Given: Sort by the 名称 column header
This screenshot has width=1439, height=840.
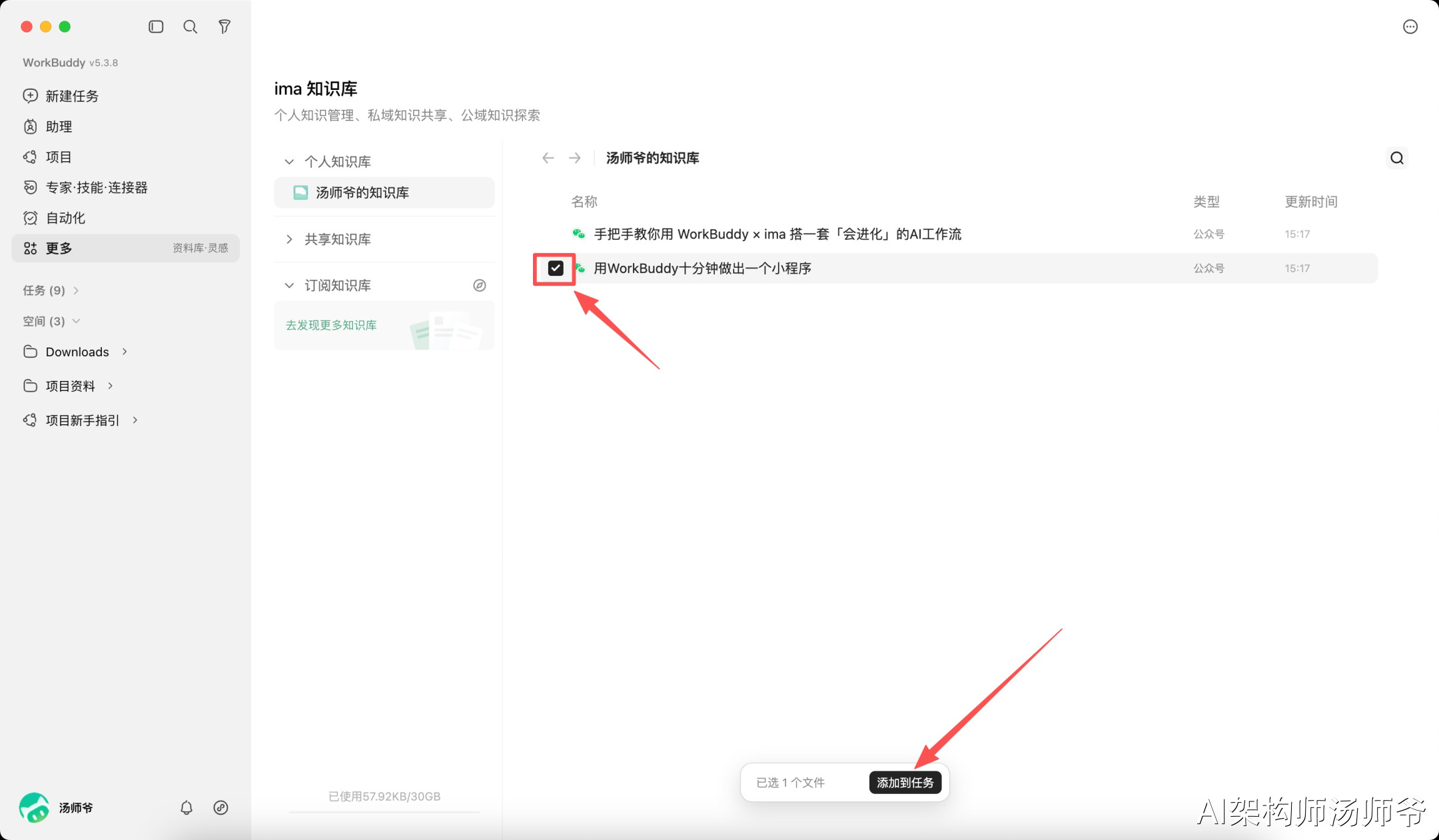Looking at the screenshot, I should pyautogui.click(x=584, y=202).
